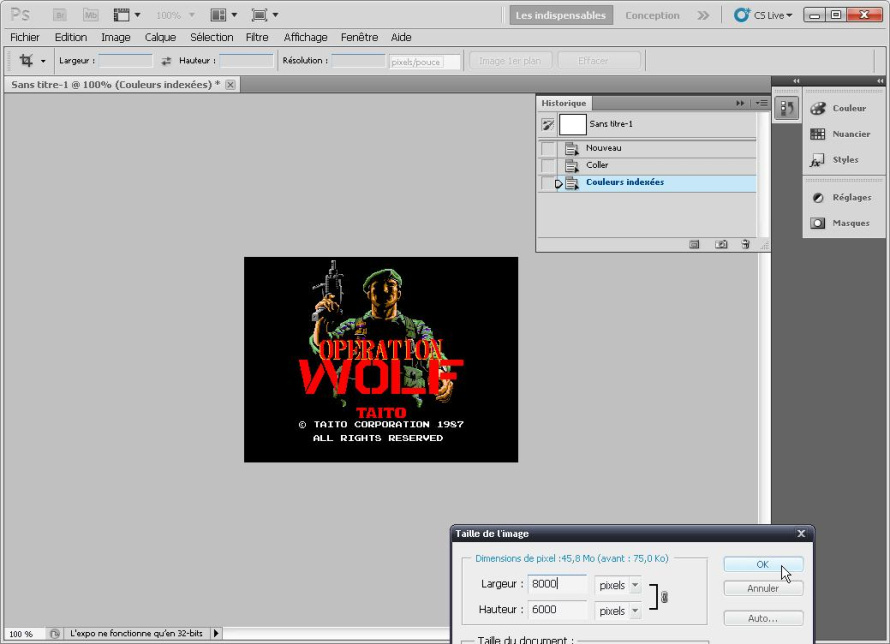Image resolution: width=890 pixels, height=644 pixels.
Task: Open the Réglages adjustments panel
Action: click(x=841, y=197)
